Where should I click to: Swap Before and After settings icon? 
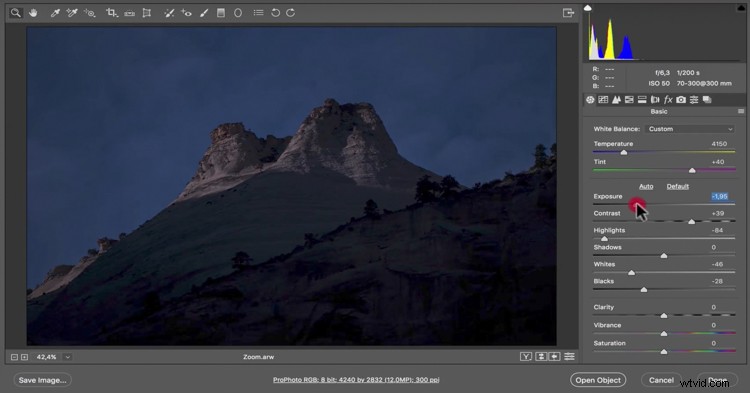[541, 357]
